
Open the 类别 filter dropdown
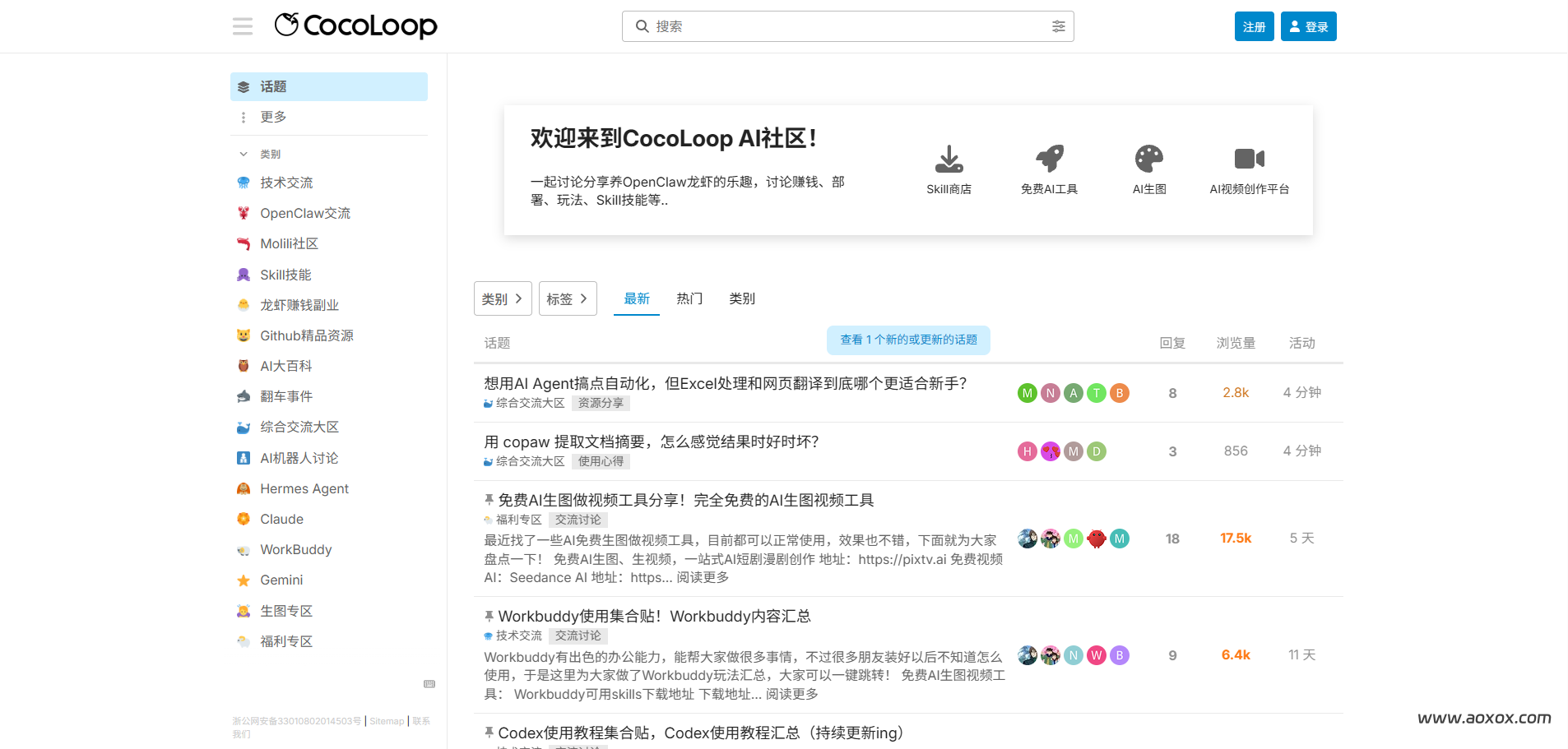coord(503,298)
